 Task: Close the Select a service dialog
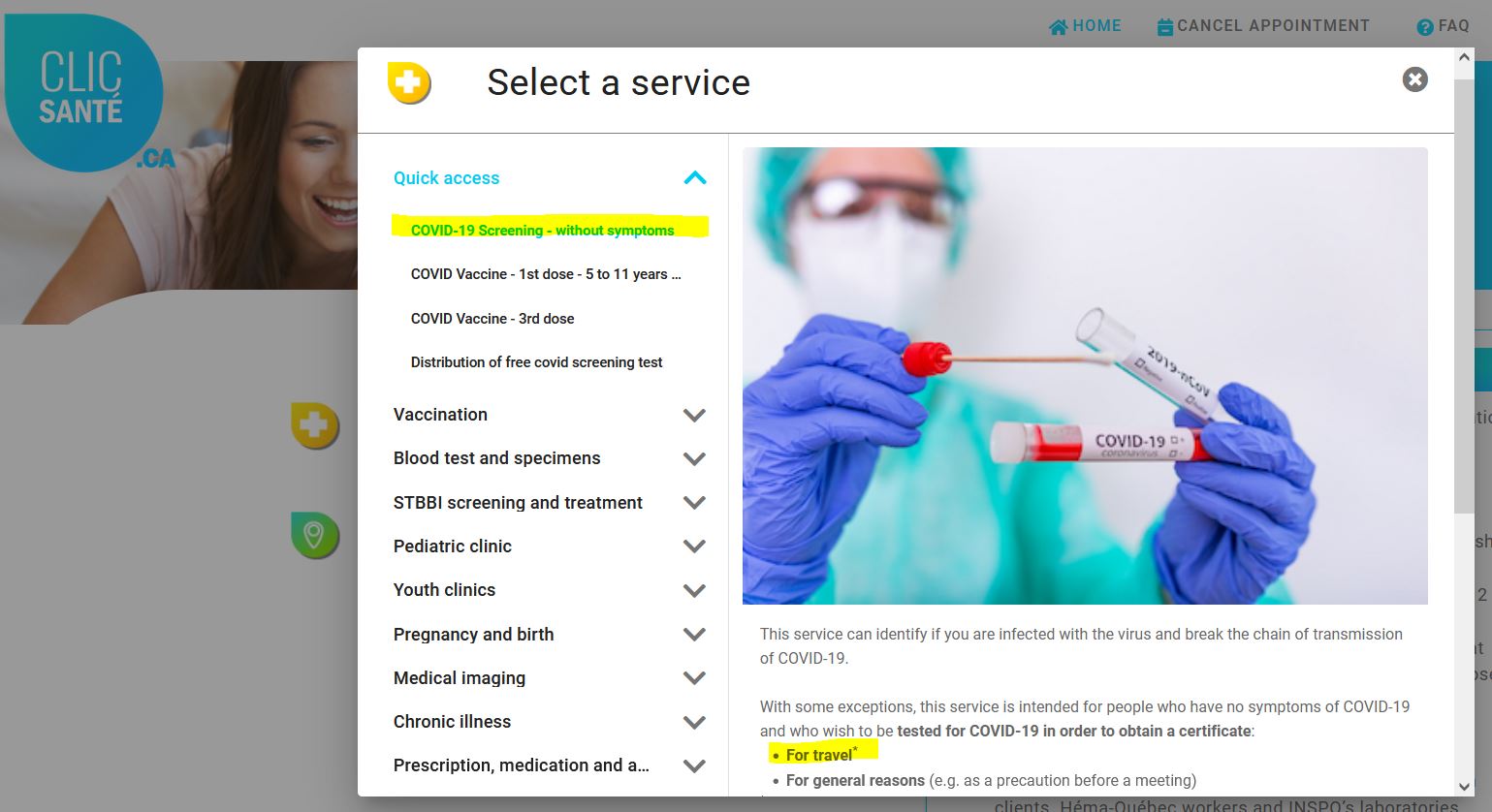1414,79
